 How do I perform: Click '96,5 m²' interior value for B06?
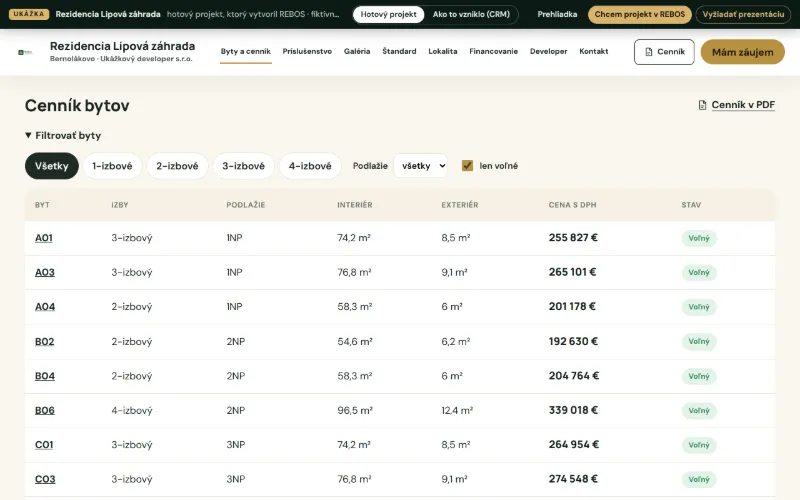pyautogui.click(x=355, y=411)
